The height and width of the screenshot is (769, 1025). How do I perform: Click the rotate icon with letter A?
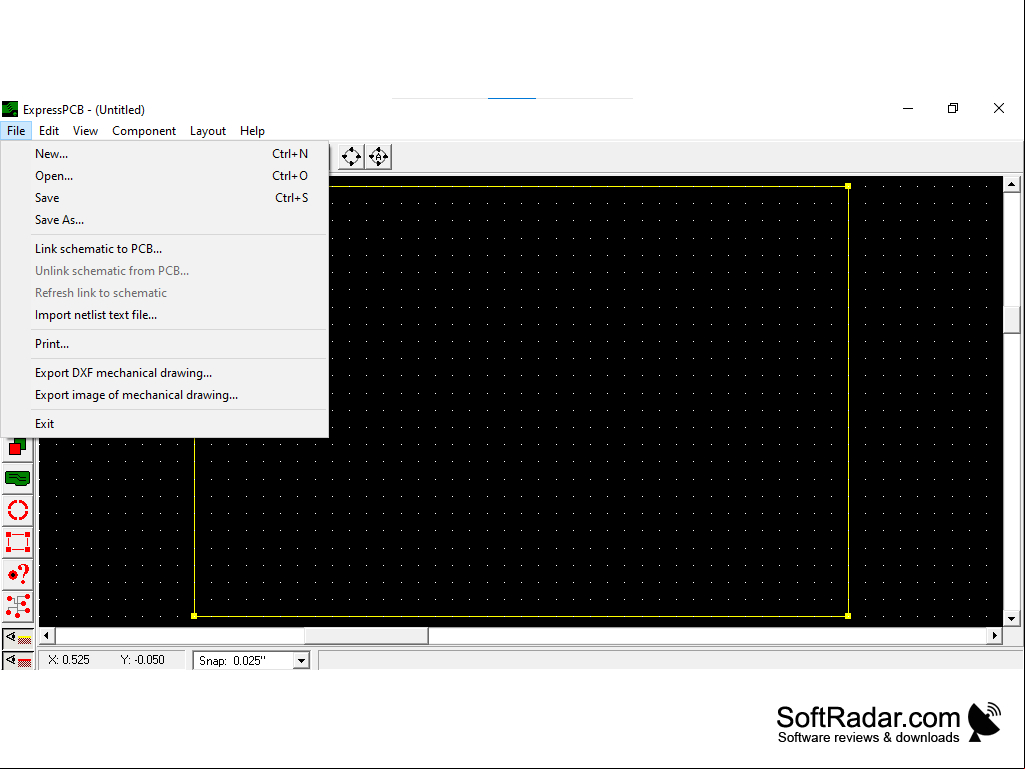[378, 157]
